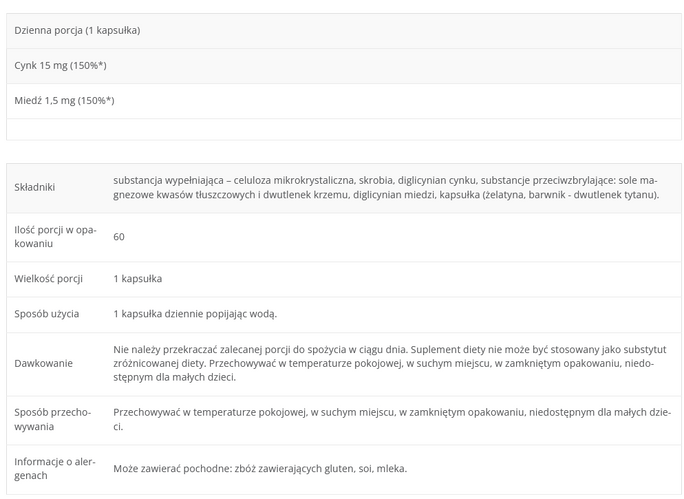This screenshot has width=684, height=499.
Task: Click the 'Sposób przechowywania' label
Action: coord(52,419)
